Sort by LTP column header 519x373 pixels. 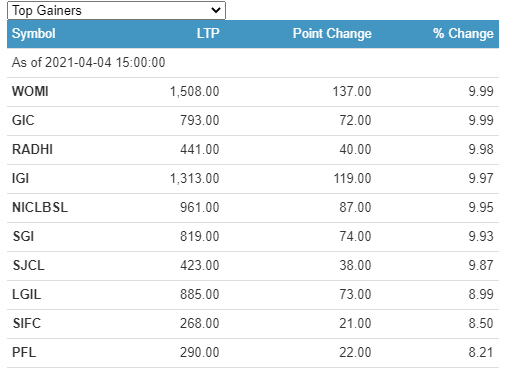coord(208,34)
